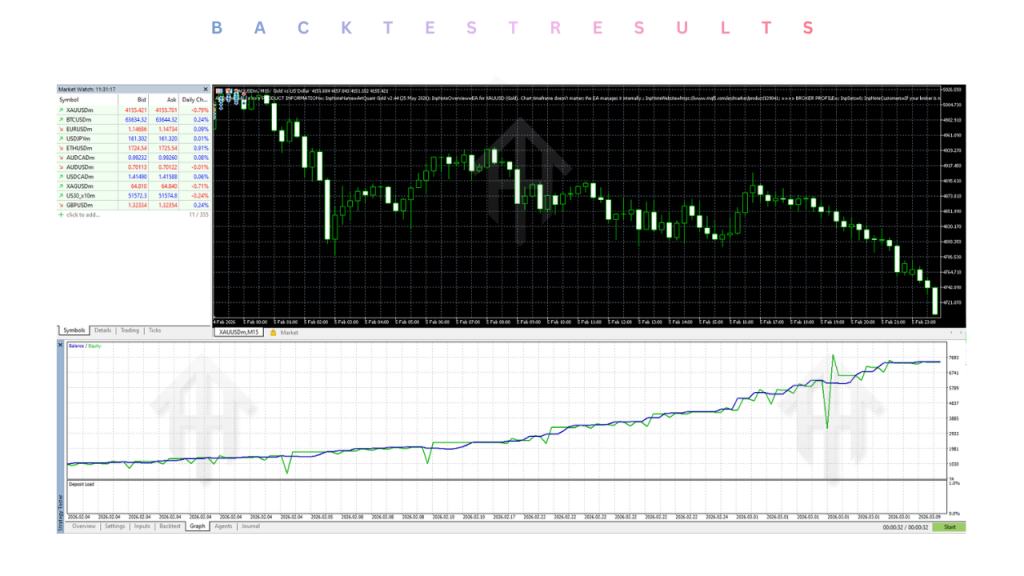Open the Agents tab in Strategy Tester
This screenshot has width=1024, height=576.
tap(223, 526)
